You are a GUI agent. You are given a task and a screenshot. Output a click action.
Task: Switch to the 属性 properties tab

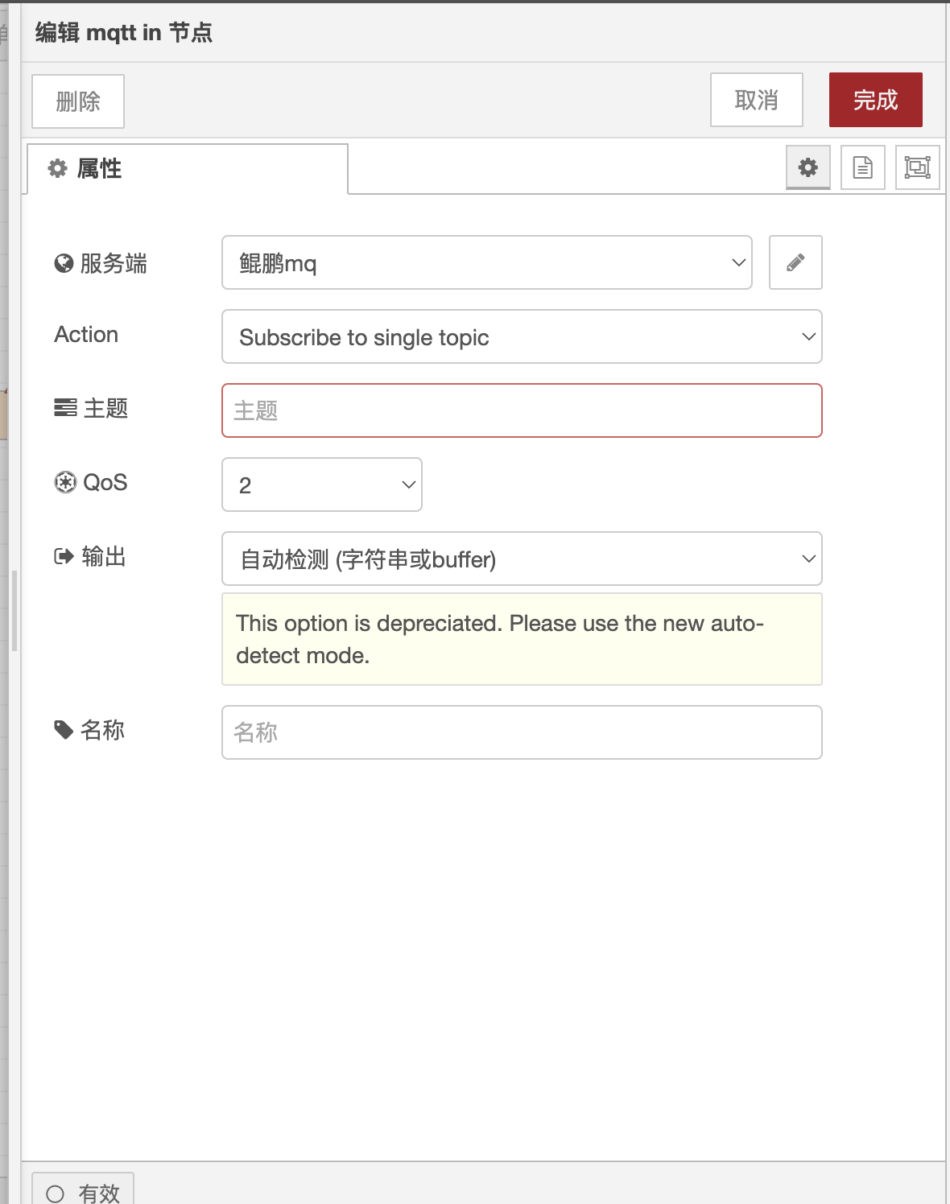pos(186,169)
